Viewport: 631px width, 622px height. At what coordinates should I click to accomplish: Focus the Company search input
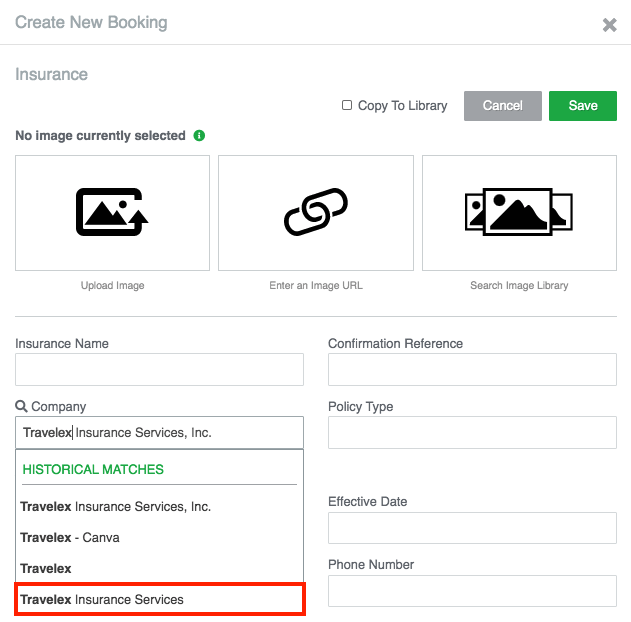tap(159, 433)
